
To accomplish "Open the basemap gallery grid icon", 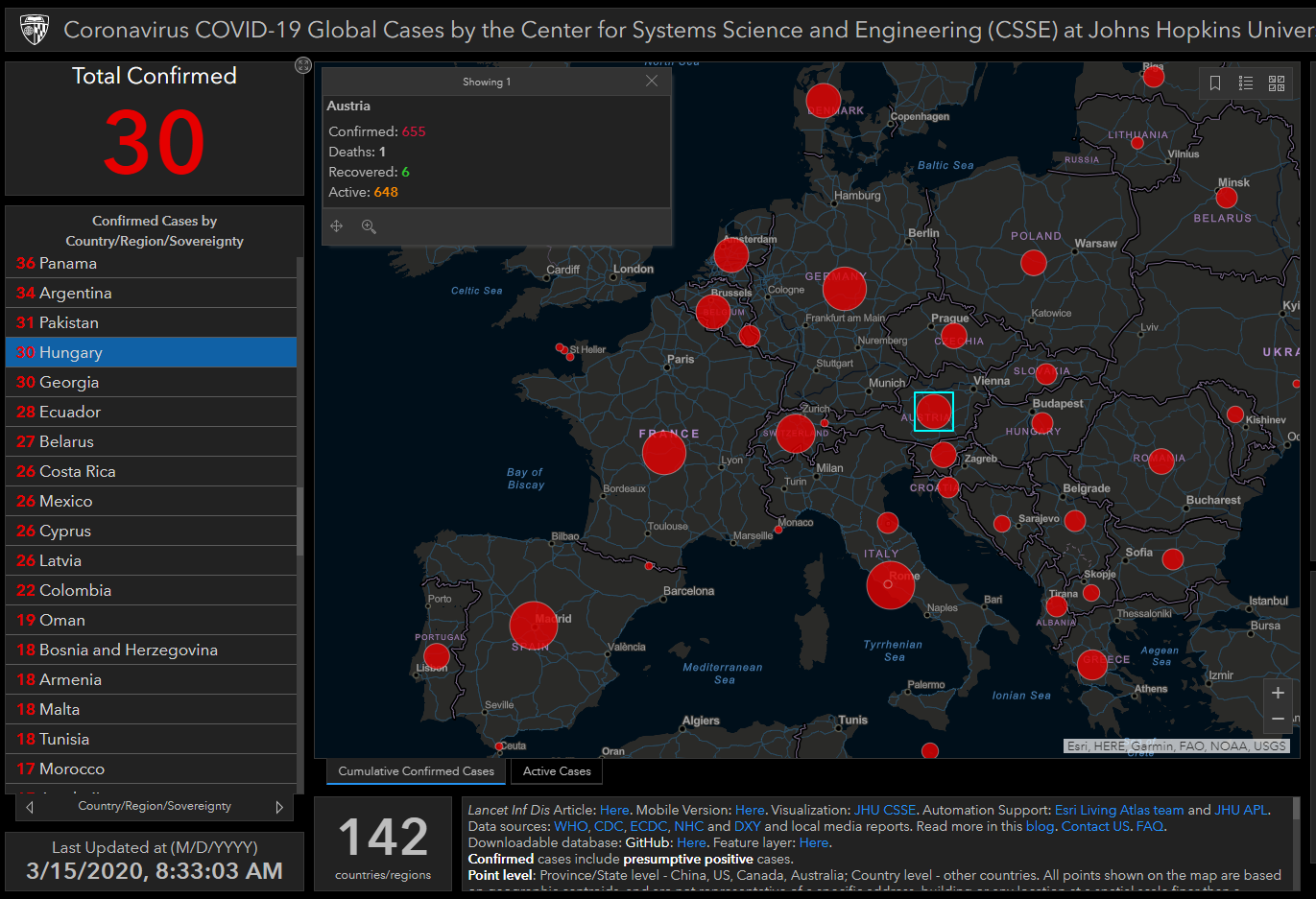I will coord(1277,83).
